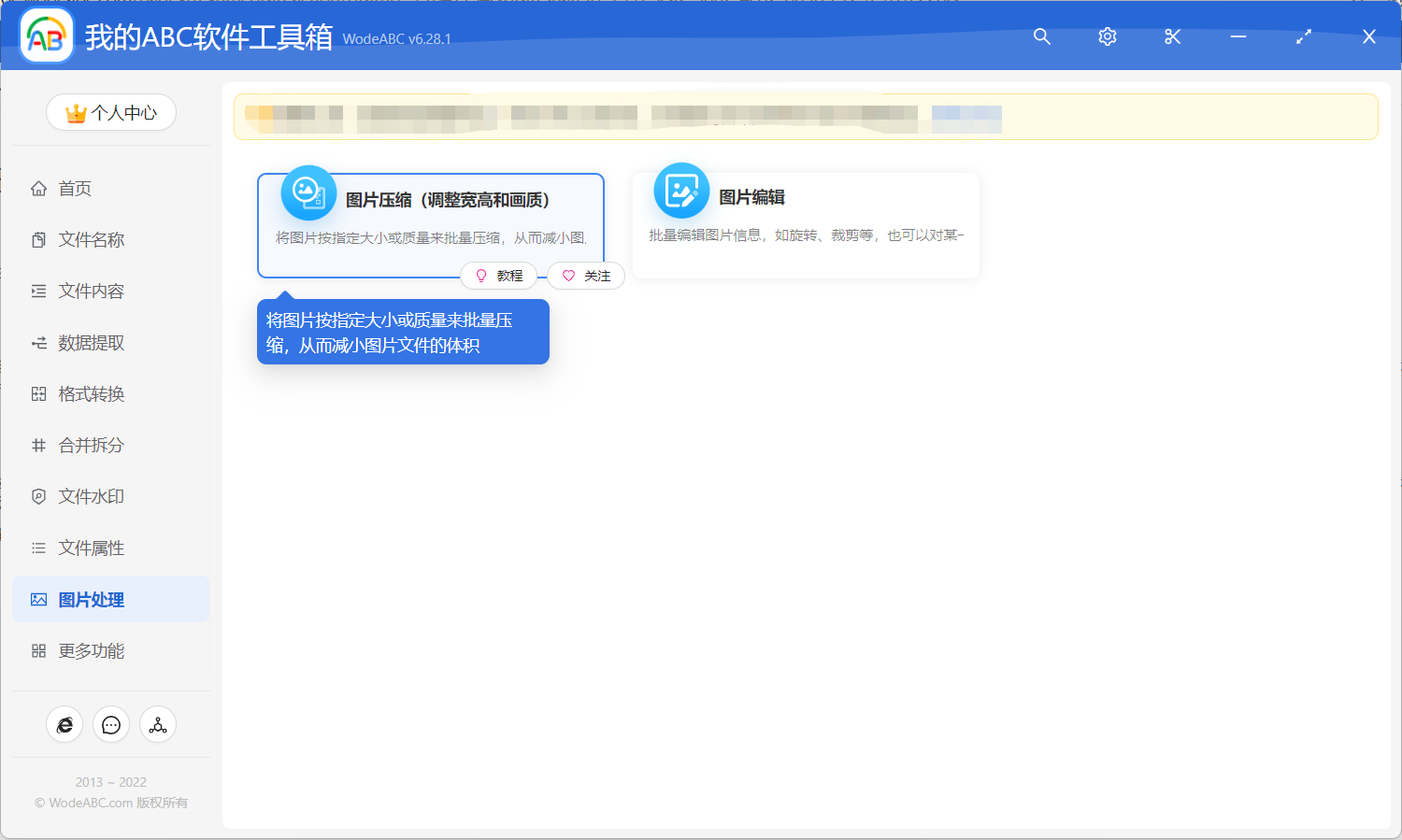This screenshot has width=1402, height=840.
Task: Open the settings gear icon
Action: (1107, 36)
